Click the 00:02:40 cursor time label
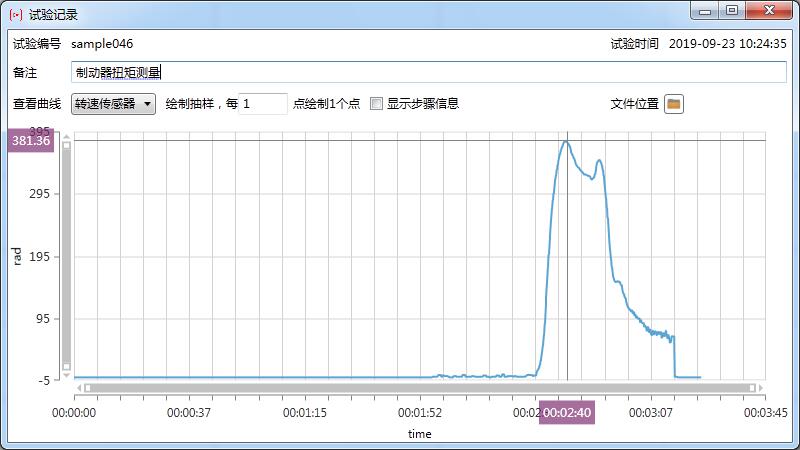This screenshot has height=450, width=800. coord(567,412)
